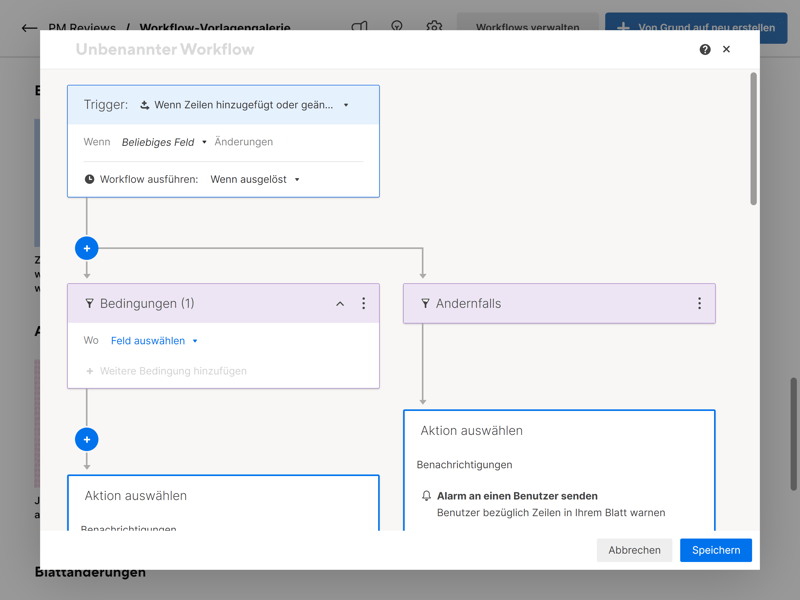Image resolution: width=800 pixels, height=600 pixels.
Task: Click the Unbenannter Workflow title field
Action: pyautogui.click(x=165, y=49)
